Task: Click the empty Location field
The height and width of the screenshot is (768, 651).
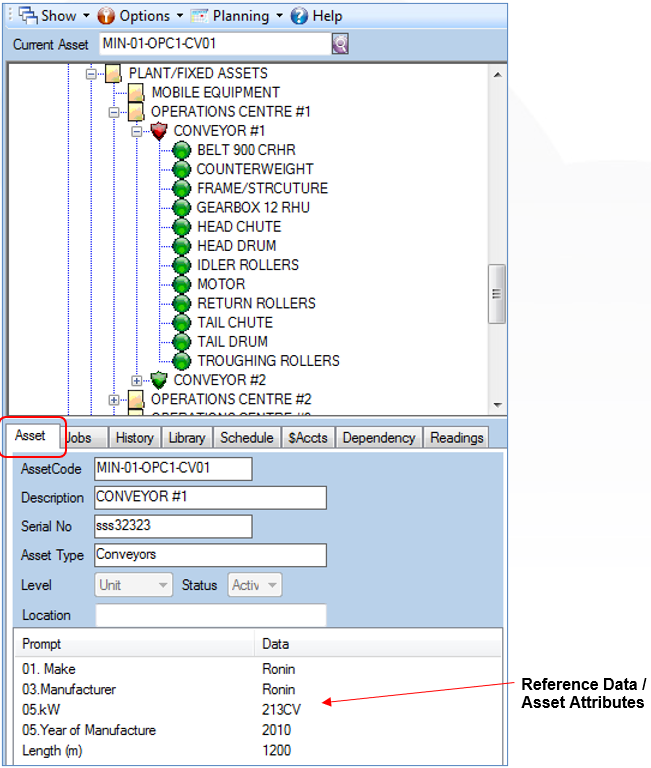Action: point(211,615)
